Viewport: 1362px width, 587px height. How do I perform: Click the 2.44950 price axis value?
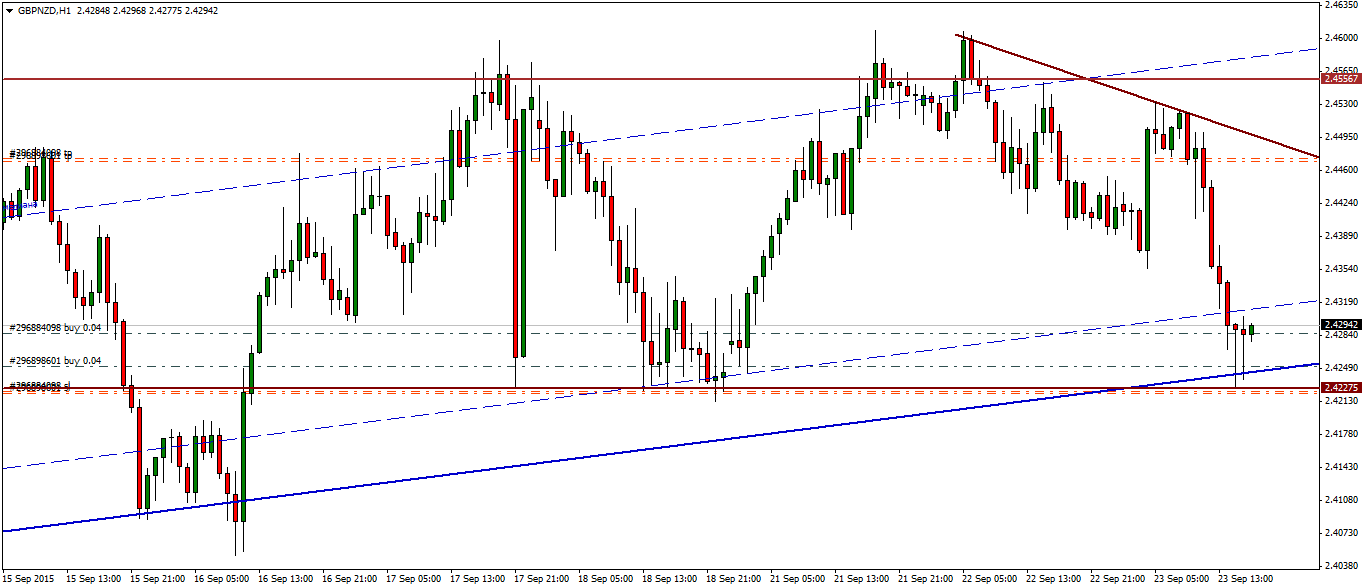[x=1339, y=137]
